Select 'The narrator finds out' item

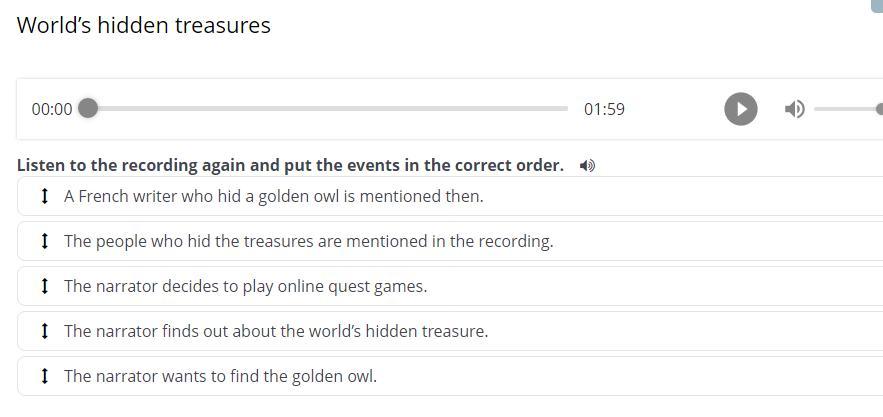tap(276, 331)
